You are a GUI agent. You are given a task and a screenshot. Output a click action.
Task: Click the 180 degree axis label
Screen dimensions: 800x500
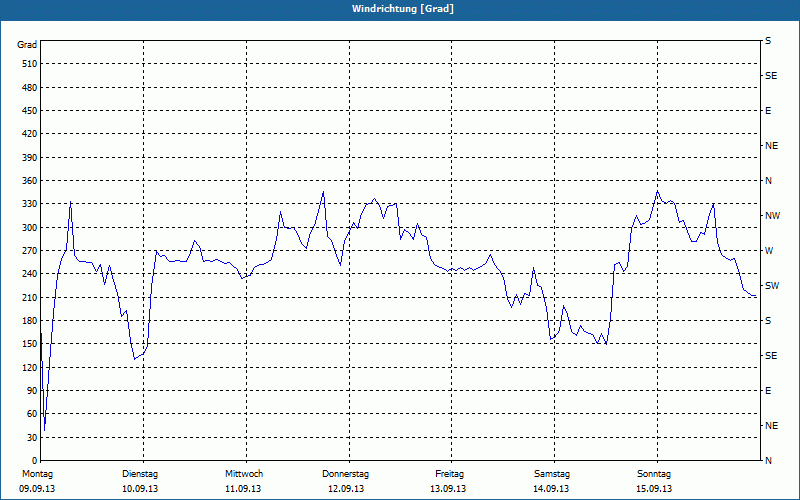(30, 320)
